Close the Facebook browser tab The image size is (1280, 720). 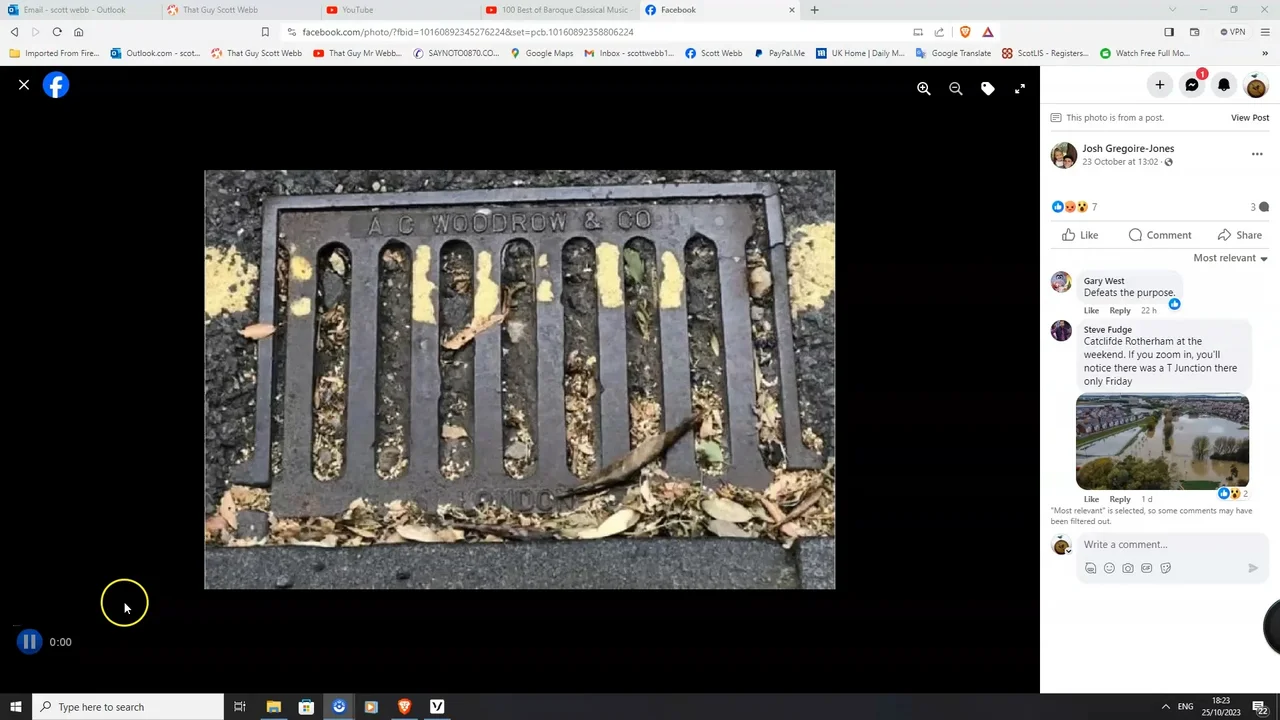coord(792,10)
